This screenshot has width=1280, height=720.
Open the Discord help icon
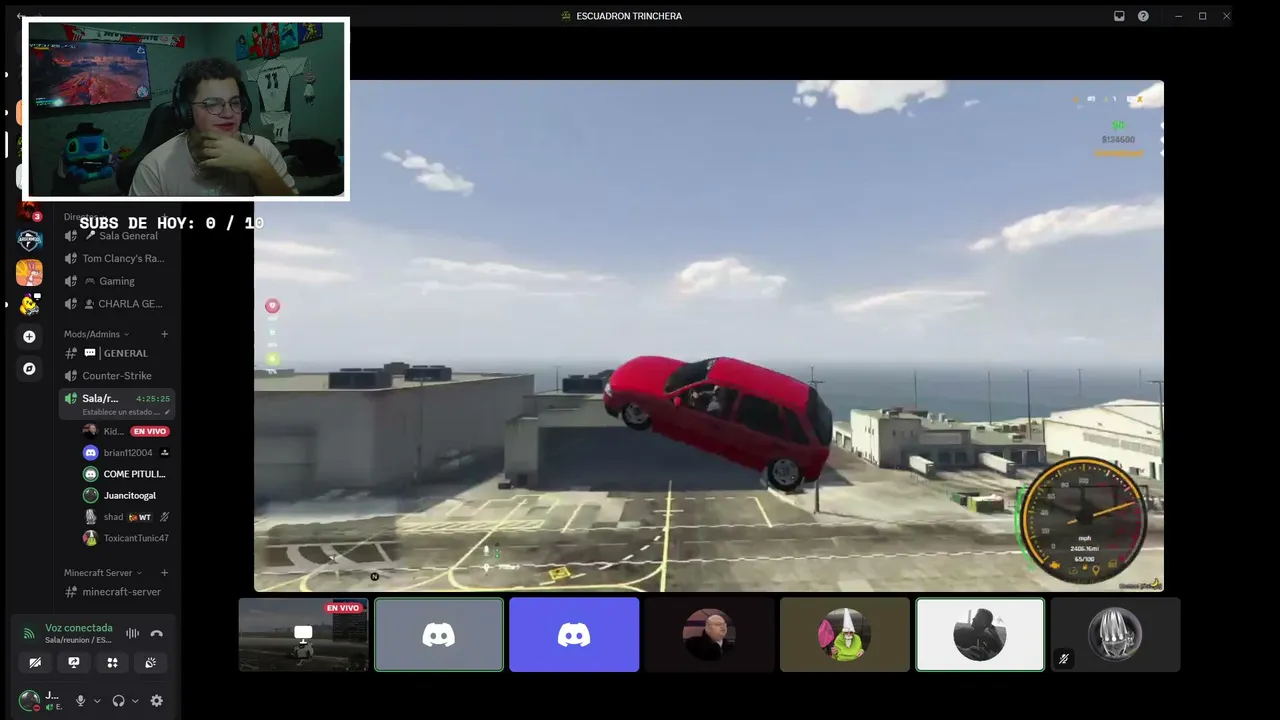1143,16
